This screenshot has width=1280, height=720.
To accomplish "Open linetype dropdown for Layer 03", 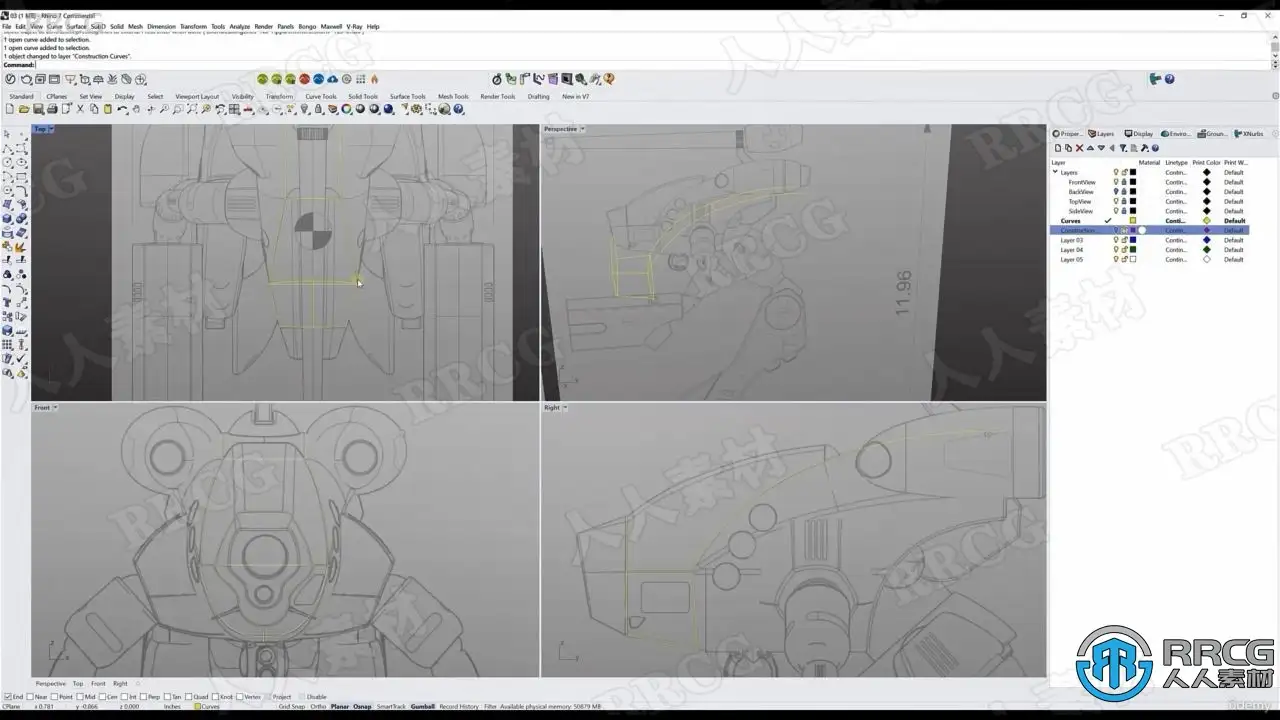I will tap(1176, 240).
